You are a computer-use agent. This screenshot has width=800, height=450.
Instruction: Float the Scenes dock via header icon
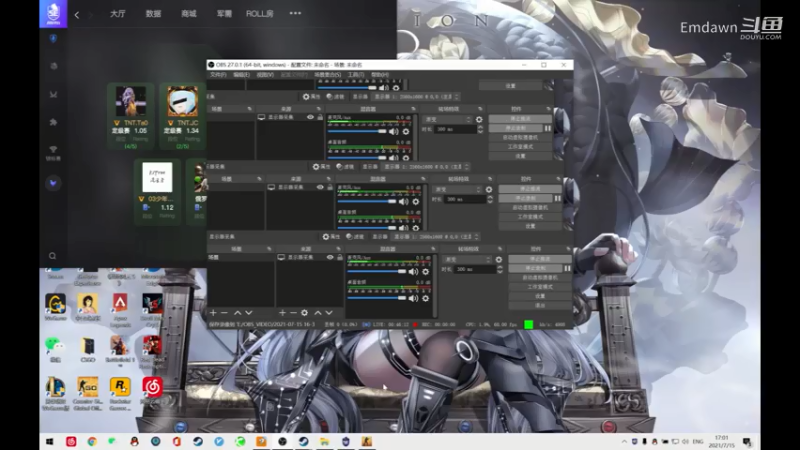click(269, 249)
